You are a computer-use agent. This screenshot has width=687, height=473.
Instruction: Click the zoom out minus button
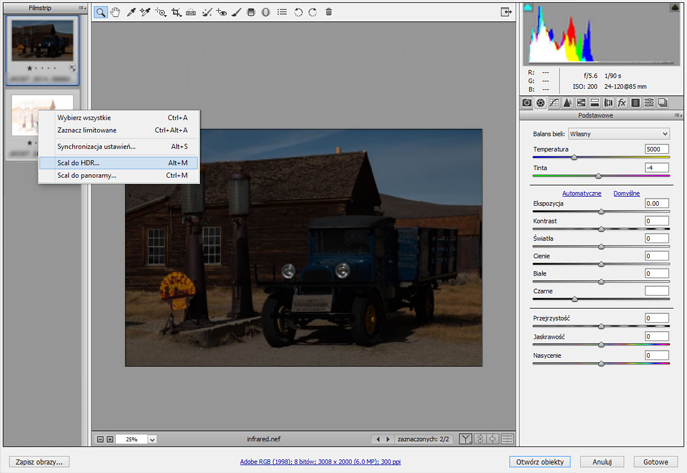(100, 439)
